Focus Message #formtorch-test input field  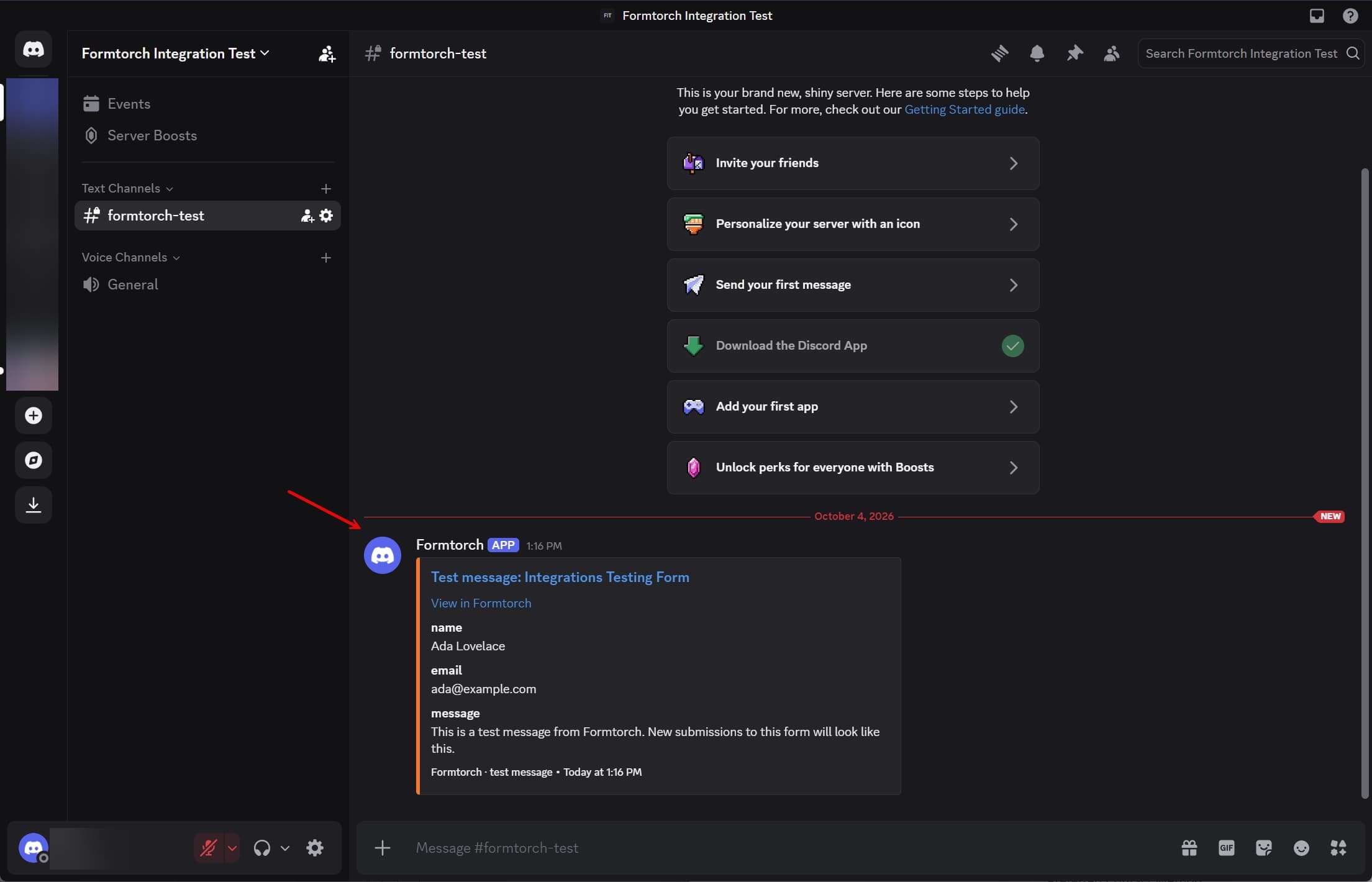click(789, 848)
